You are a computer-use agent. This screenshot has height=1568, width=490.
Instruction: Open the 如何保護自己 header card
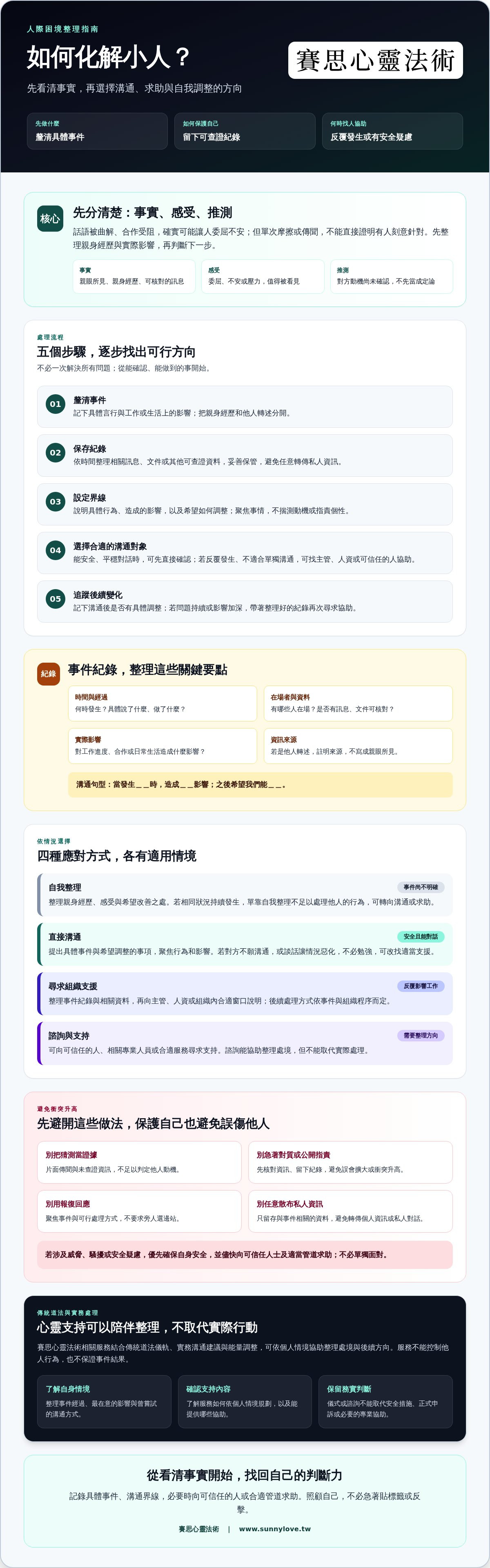[x=245, y=131]
